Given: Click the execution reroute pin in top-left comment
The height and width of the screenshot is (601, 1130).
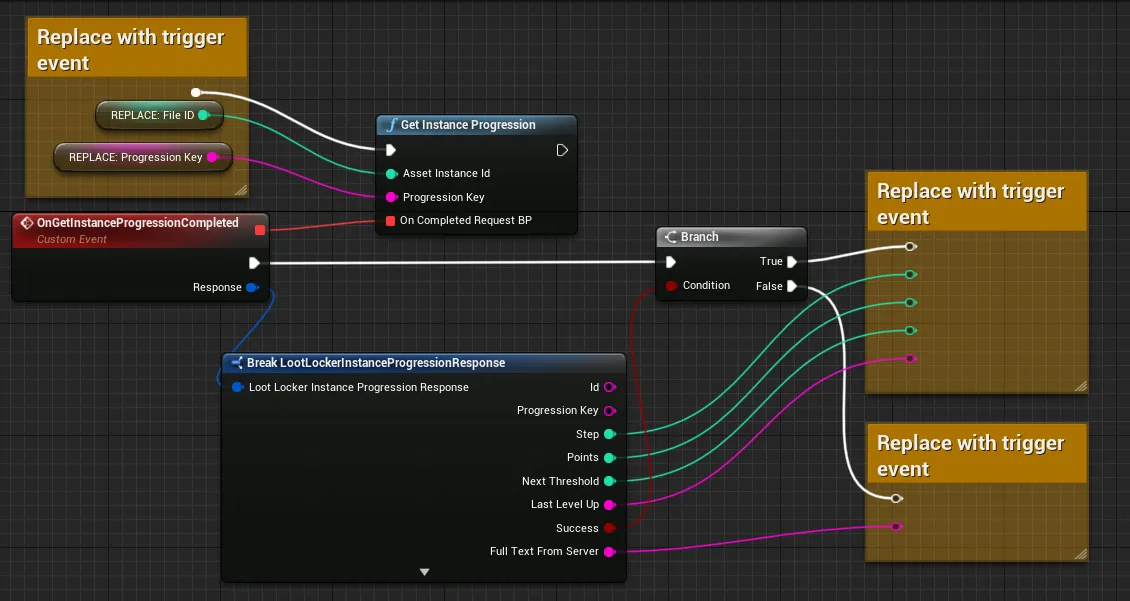Looking at the screenshot, I should point(195,92).
